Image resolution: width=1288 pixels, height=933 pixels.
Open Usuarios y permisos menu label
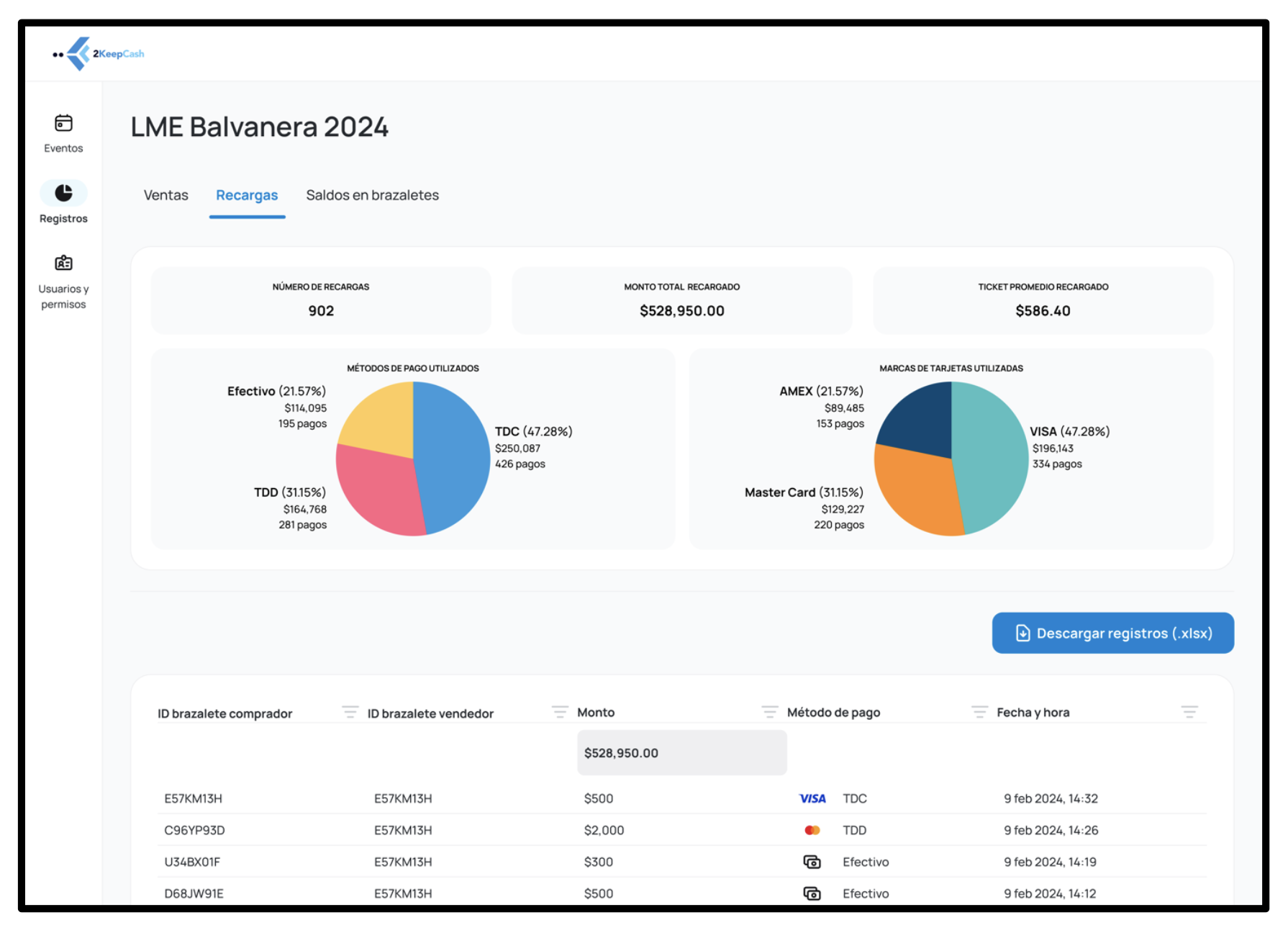63,297
